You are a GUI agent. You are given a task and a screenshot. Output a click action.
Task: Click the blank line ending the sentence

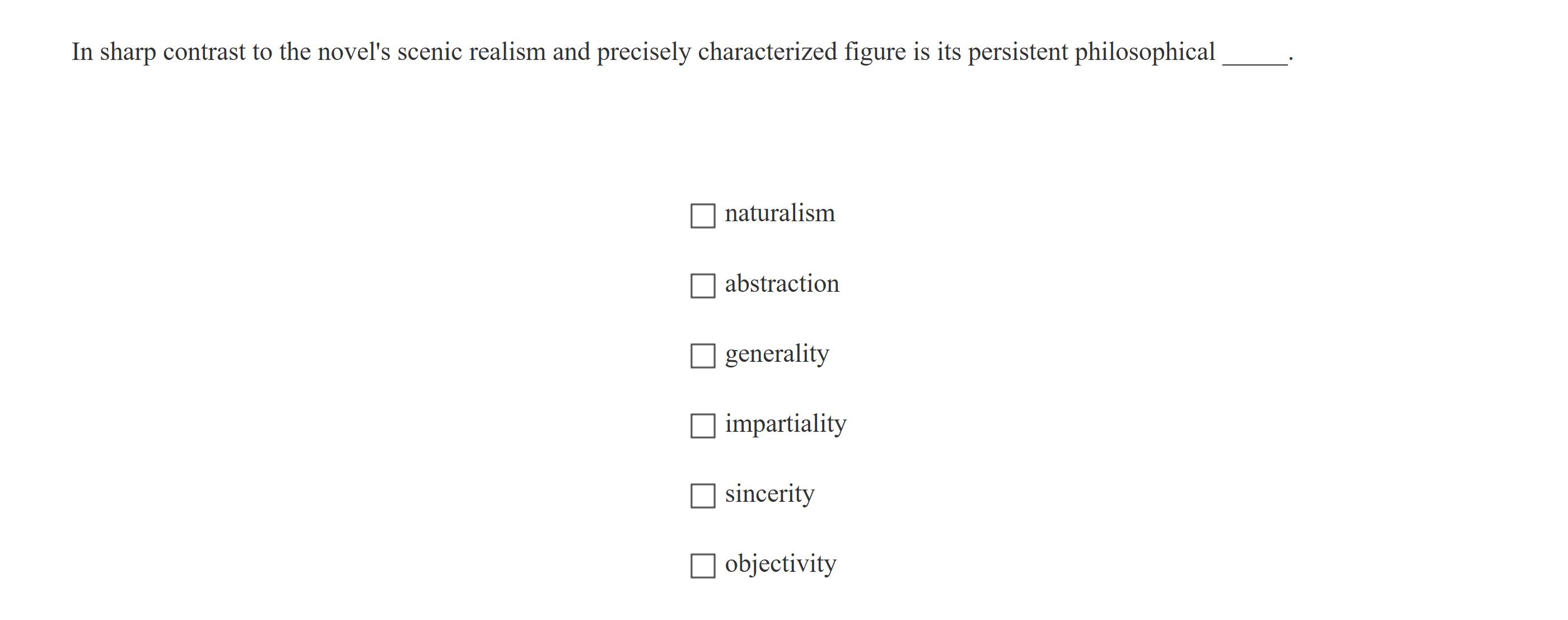click(1254, 58)
